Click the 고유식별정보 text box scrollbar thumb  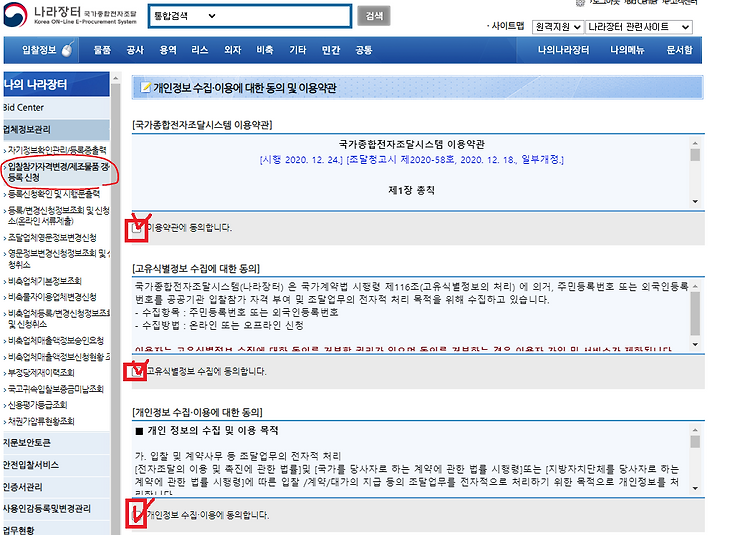(695, 314)
